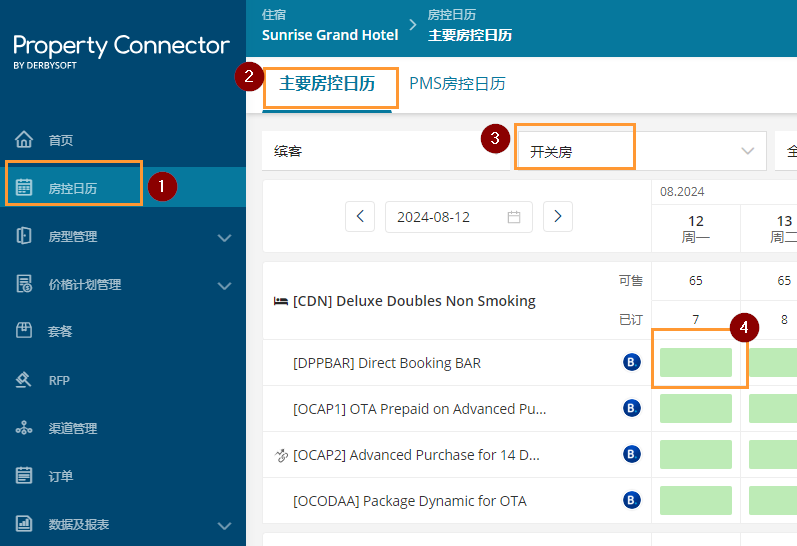Click the bed icon beside CDN Deluxe Doubles
The image size is (797, 546).
pos(281,301)
